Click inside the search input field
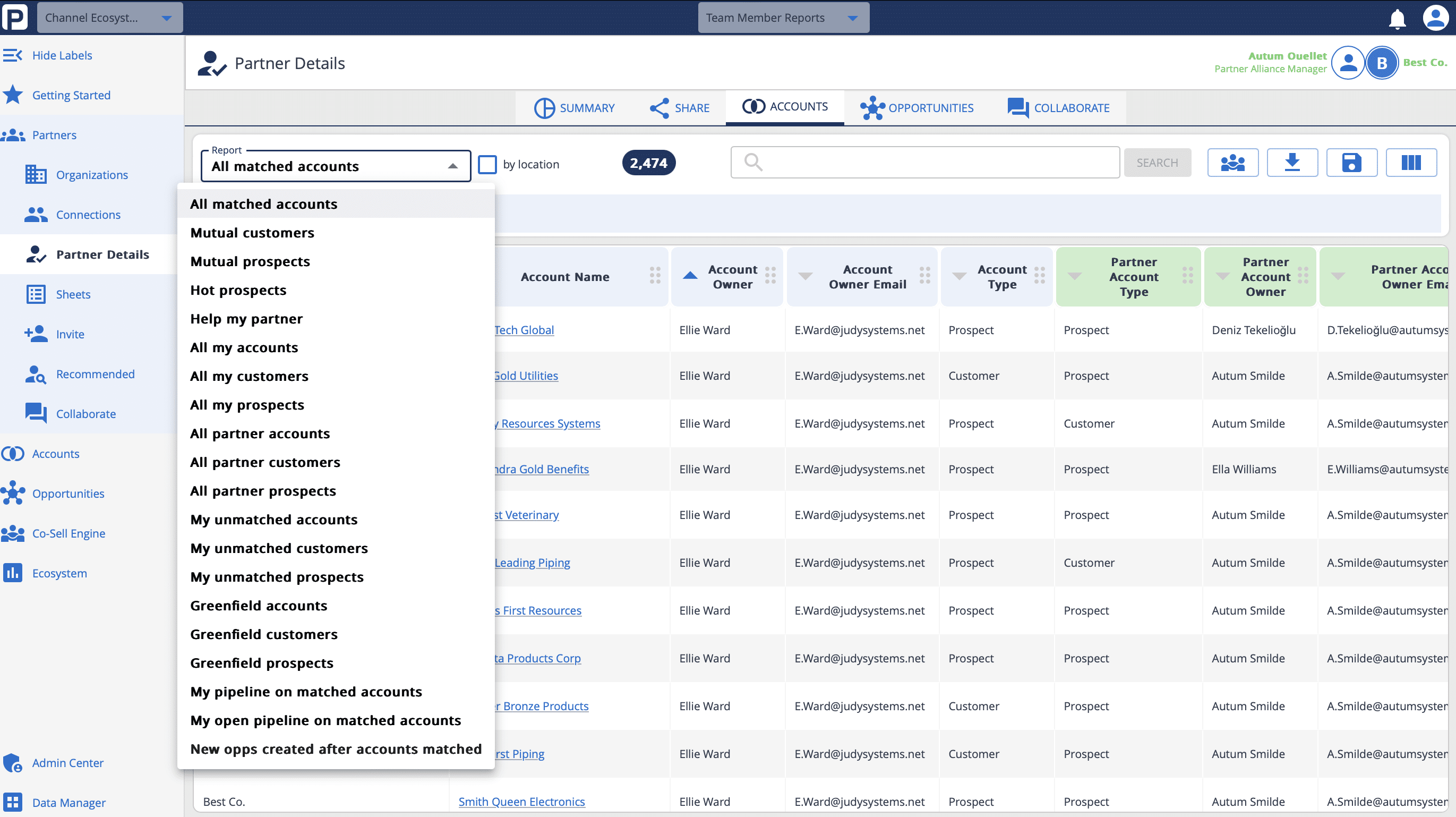Image resolution: width=1456 pixels, height=817 pixels. click(x=923, y=162)
